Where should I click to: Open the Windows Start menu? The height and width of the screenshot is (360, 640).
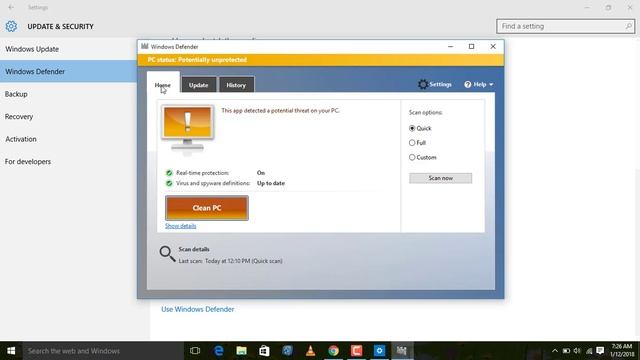coord(11,351)
